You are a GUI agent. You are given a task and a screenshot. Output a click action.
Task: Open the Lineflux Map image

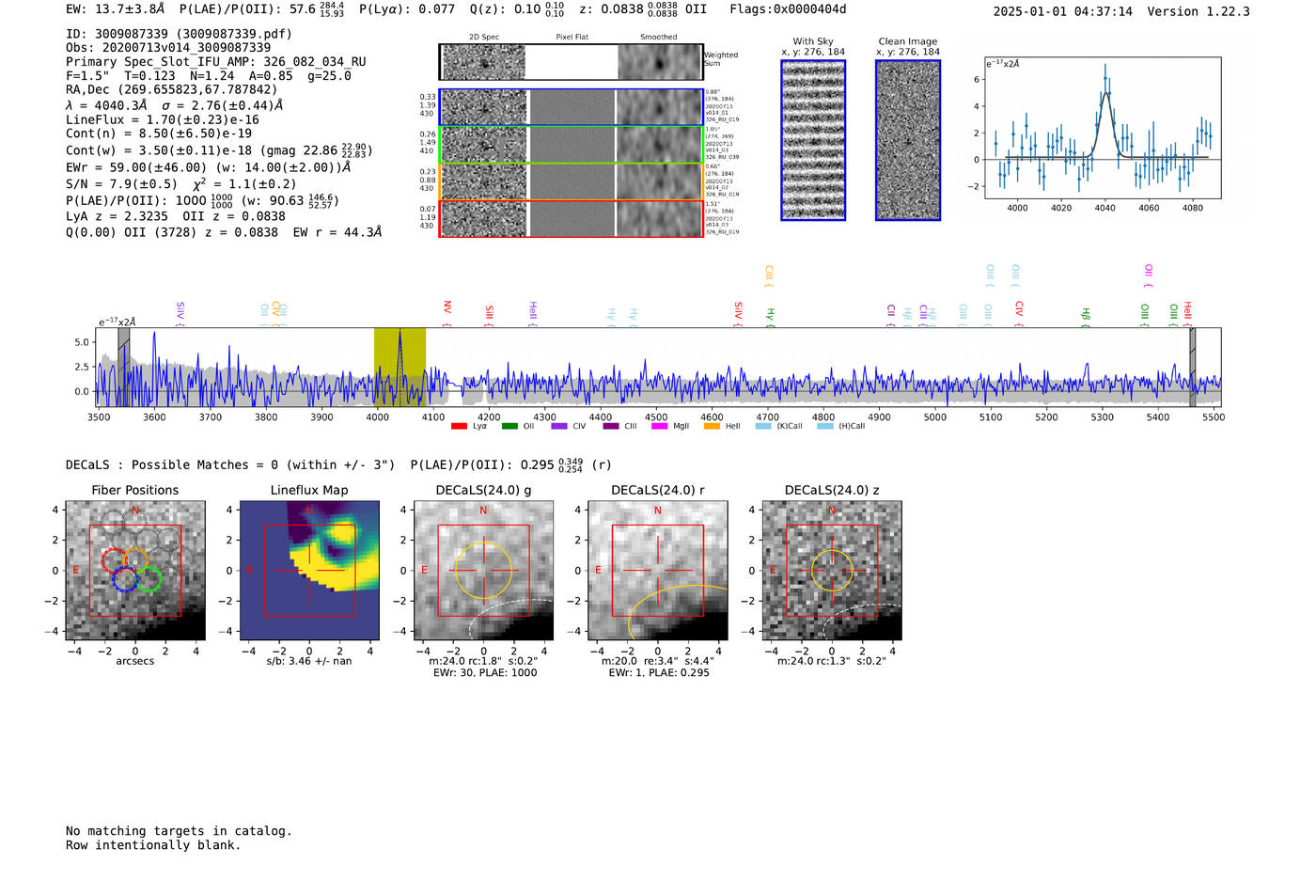309,571
